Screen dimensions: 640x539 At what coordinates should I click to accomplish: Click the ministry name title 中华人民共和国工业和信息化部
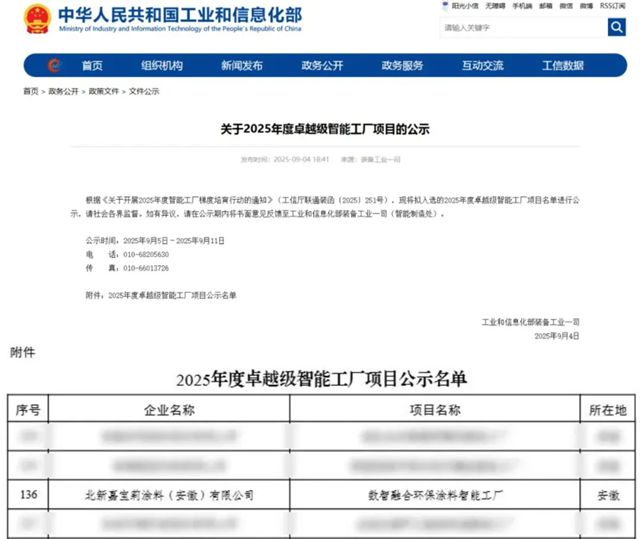pos(180,15)
